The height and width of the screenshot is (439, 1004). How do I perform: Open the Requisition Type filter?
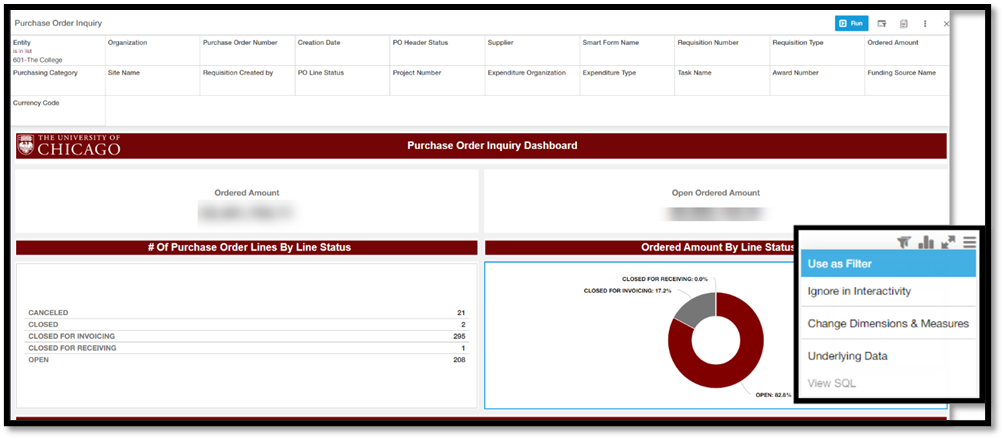pos(817,51)
